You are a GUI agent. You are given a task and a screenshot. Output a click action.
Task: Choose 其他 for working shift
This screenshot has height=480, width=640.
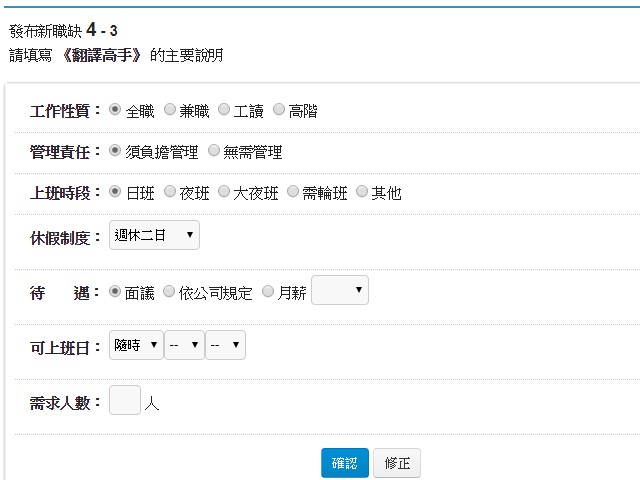click(x=362, y=192)
